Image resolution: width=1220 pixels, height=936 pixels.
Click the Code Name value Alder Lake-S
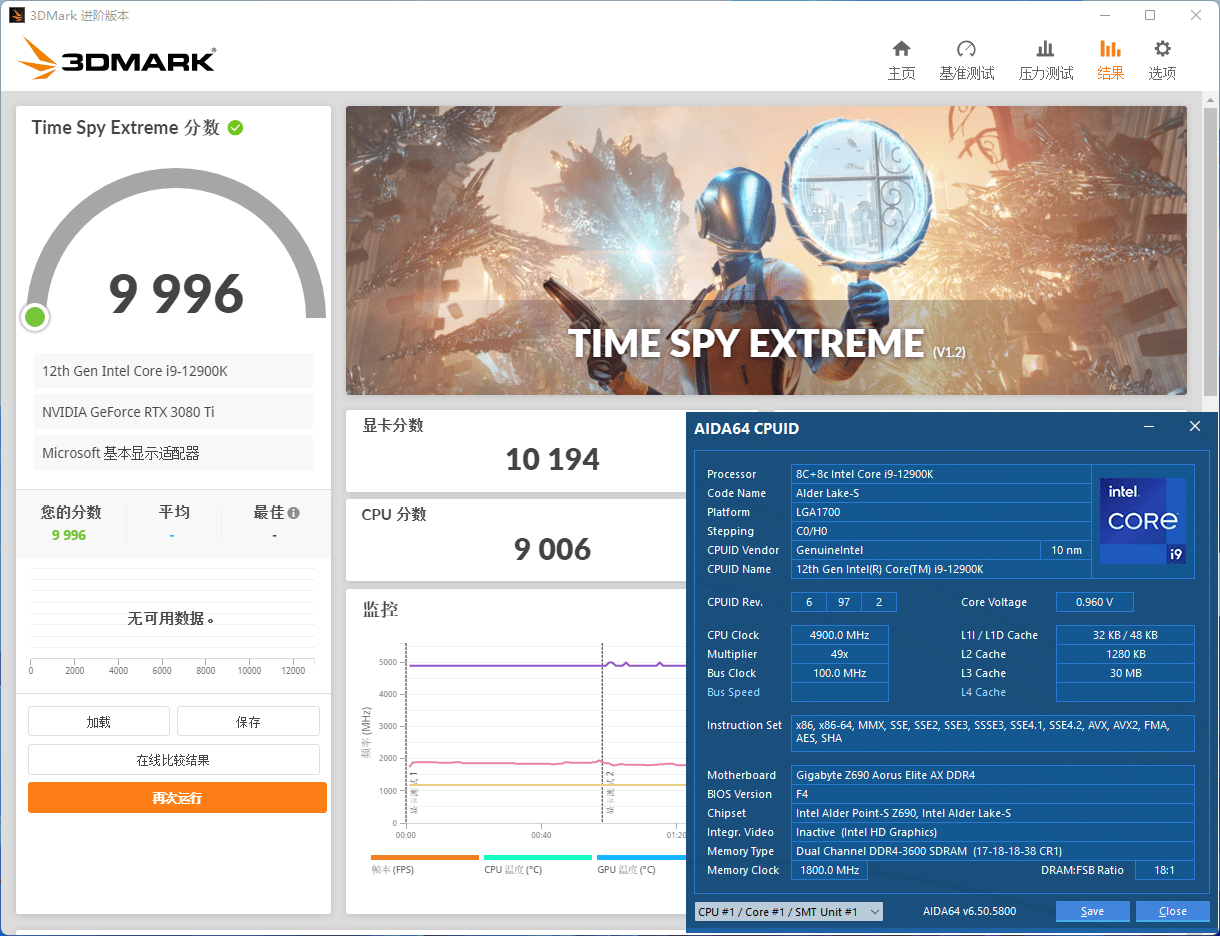click(940, 493)
